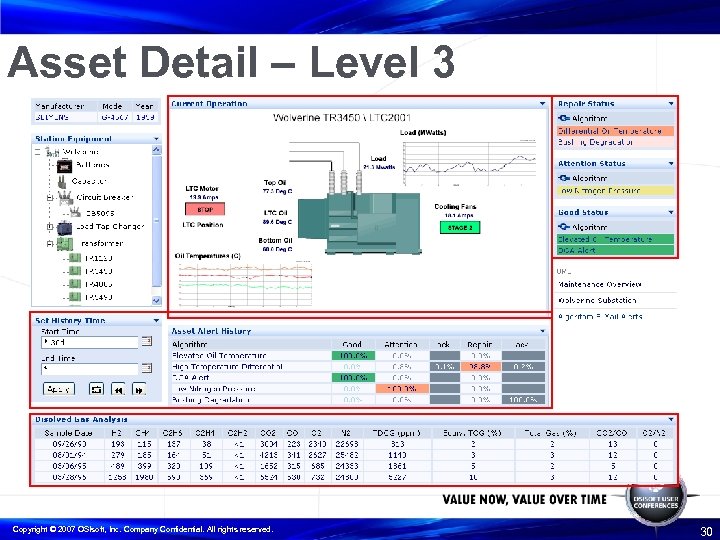720x540 pixels.
Task: Select the Transformer folder icon
Action: click(x=65, y=243)
